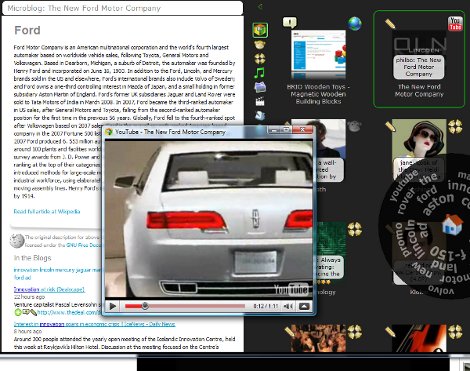This screenshot has width=470, height=371.
Task: Click the Microblog title field at top
Action: (123, 8)
